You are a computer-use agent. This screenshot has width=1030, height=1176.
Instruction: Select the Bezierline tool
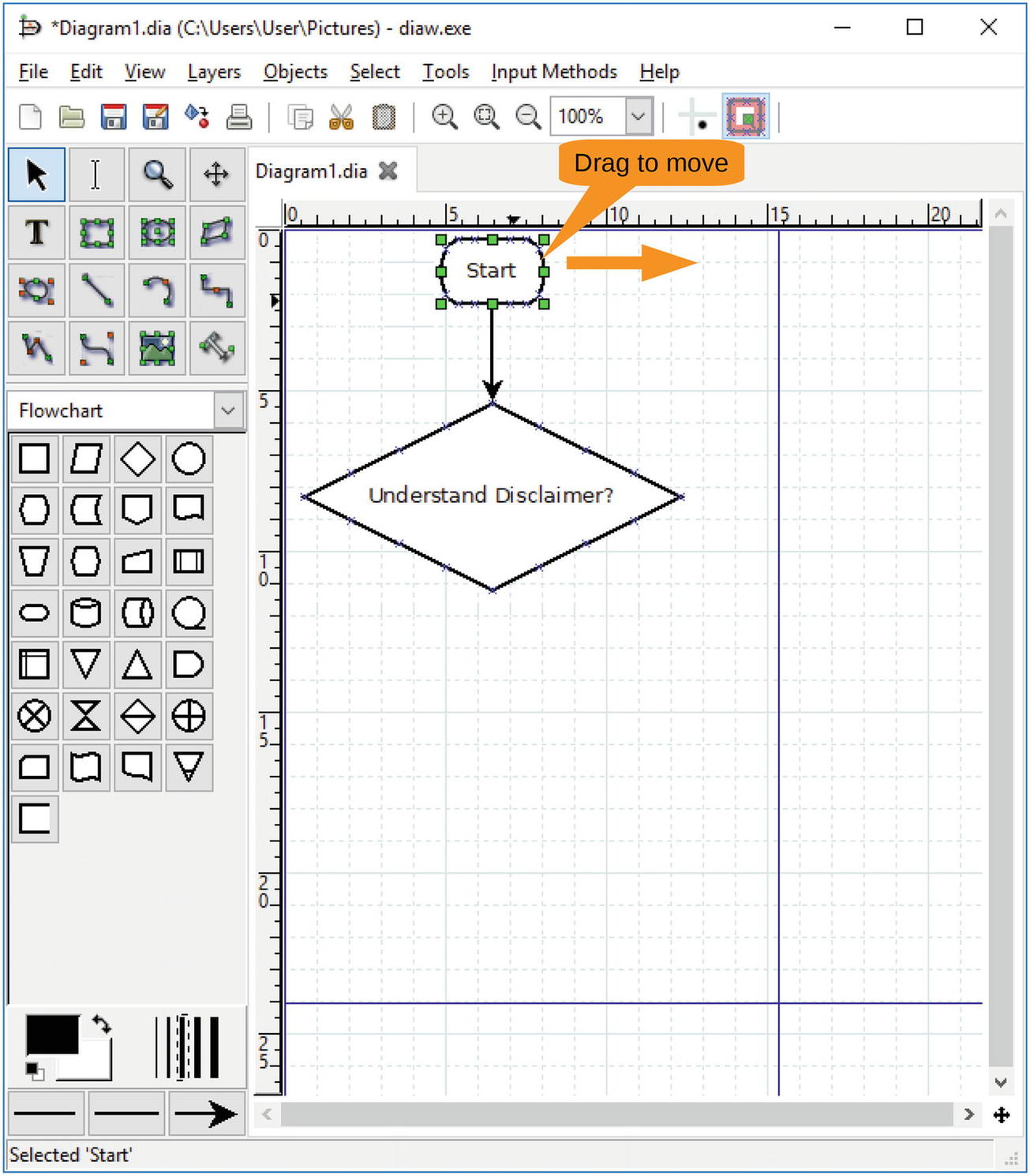coord(96,348)
